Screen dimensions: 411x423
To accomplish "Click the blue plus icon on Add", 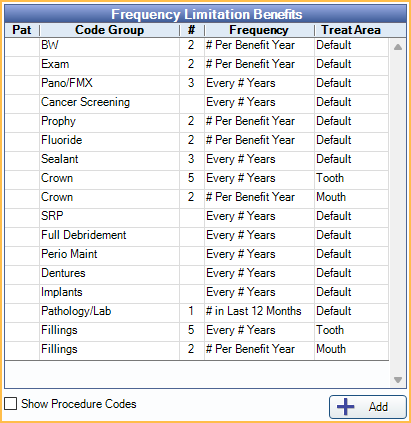I will click(346, 407).
